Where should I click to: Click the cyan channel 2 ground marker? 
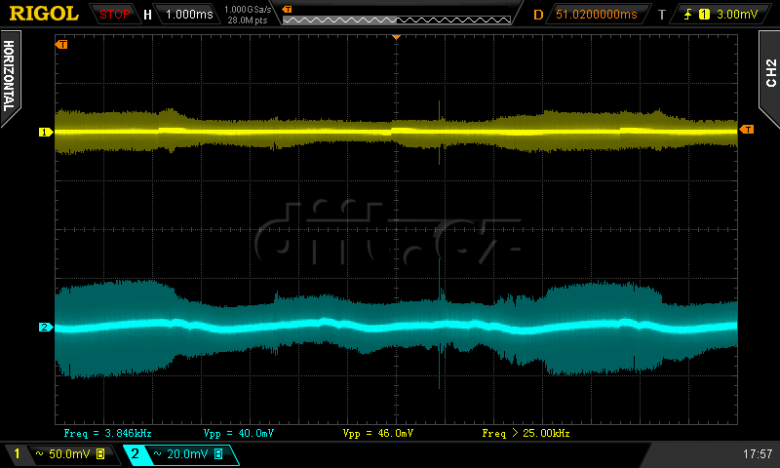click(45, 327)
